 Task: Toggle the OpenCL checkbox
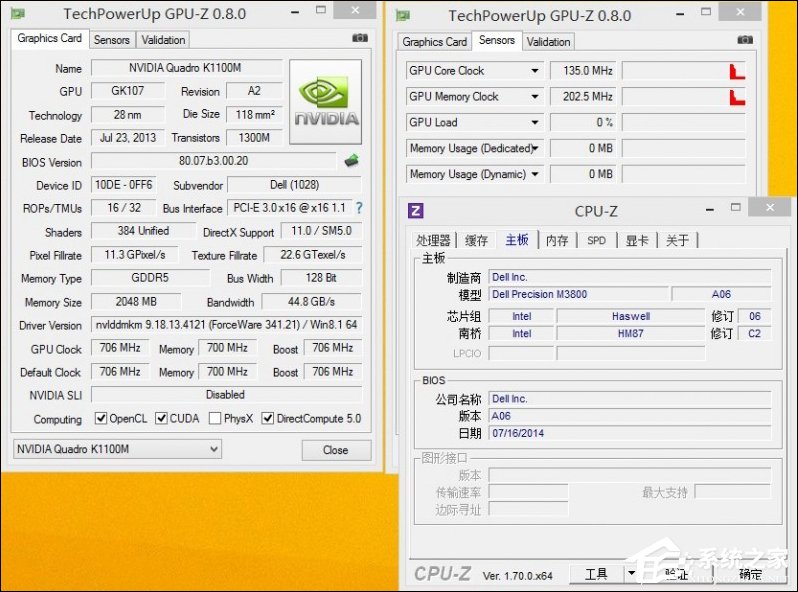coord(101,418)
